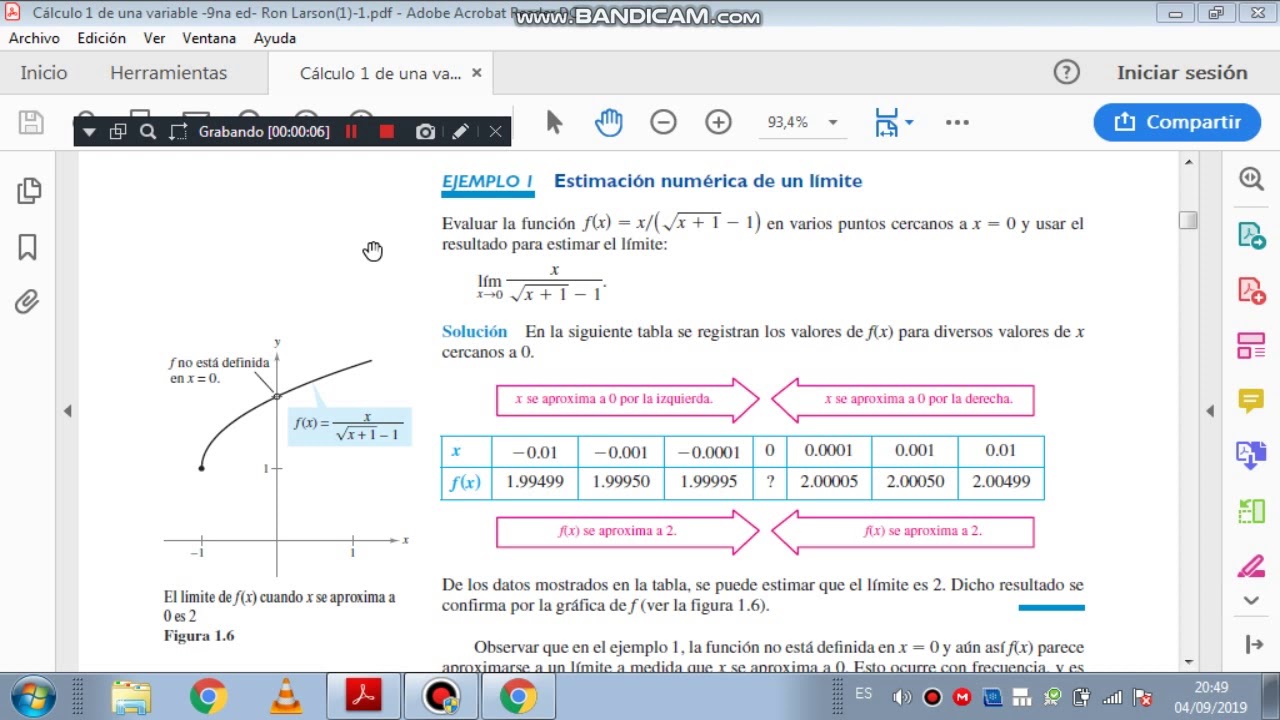
Task: Click the table cell '1.99995'
Action: pyautogui.click(x=708, y=482)
